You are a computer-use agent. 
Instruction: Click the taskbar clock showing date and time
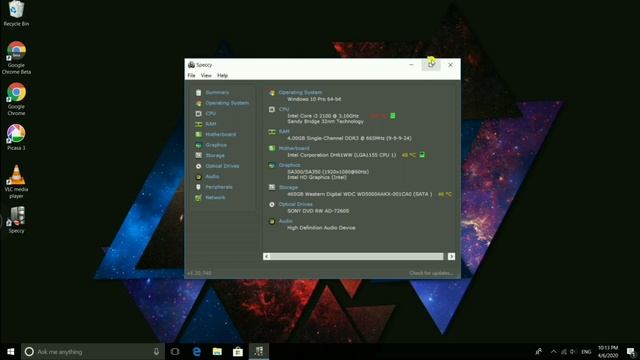(608, 351)
